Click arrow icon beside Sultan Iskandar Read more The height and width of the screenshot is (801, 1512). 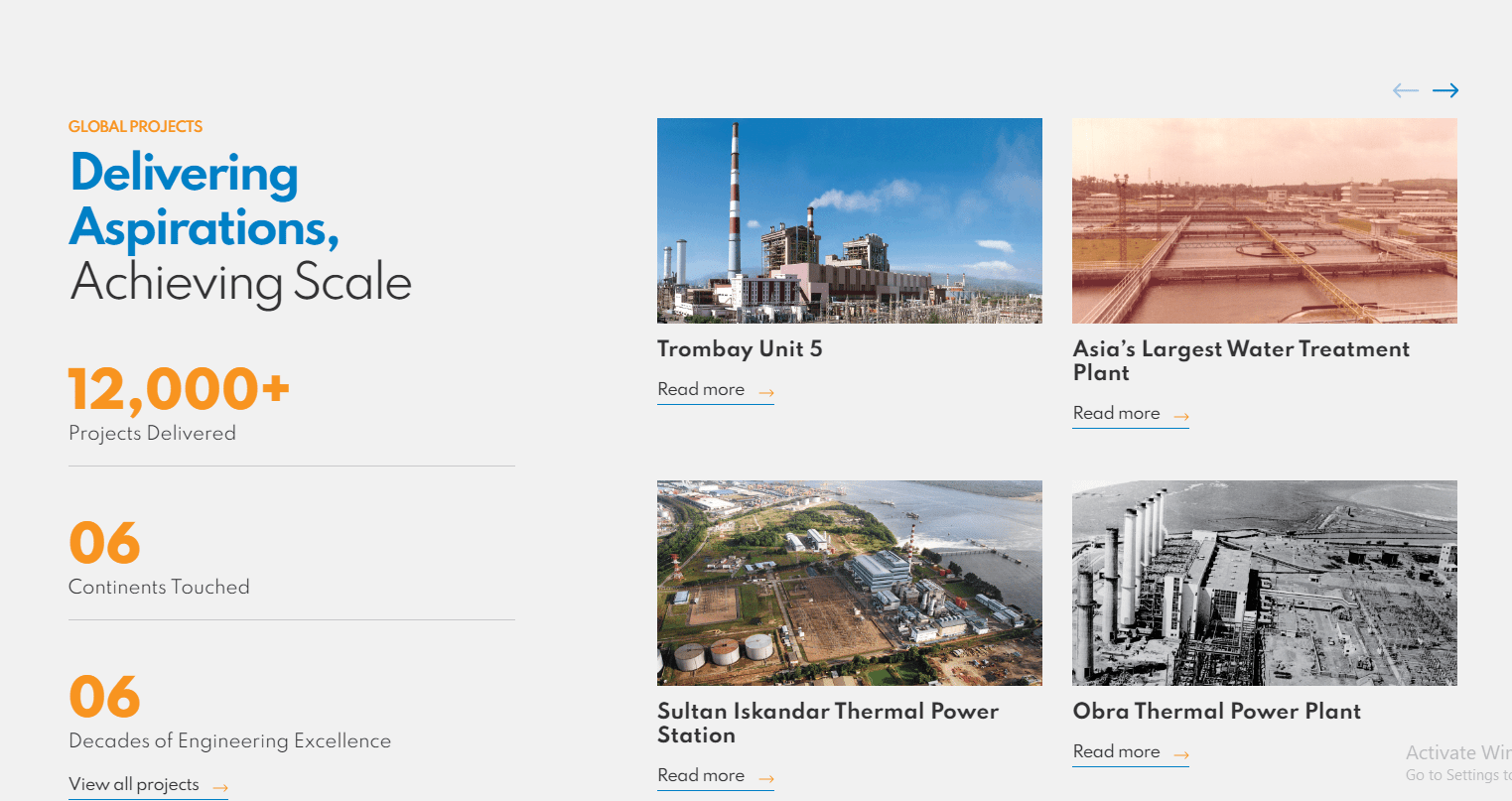[x=766, y=779]
